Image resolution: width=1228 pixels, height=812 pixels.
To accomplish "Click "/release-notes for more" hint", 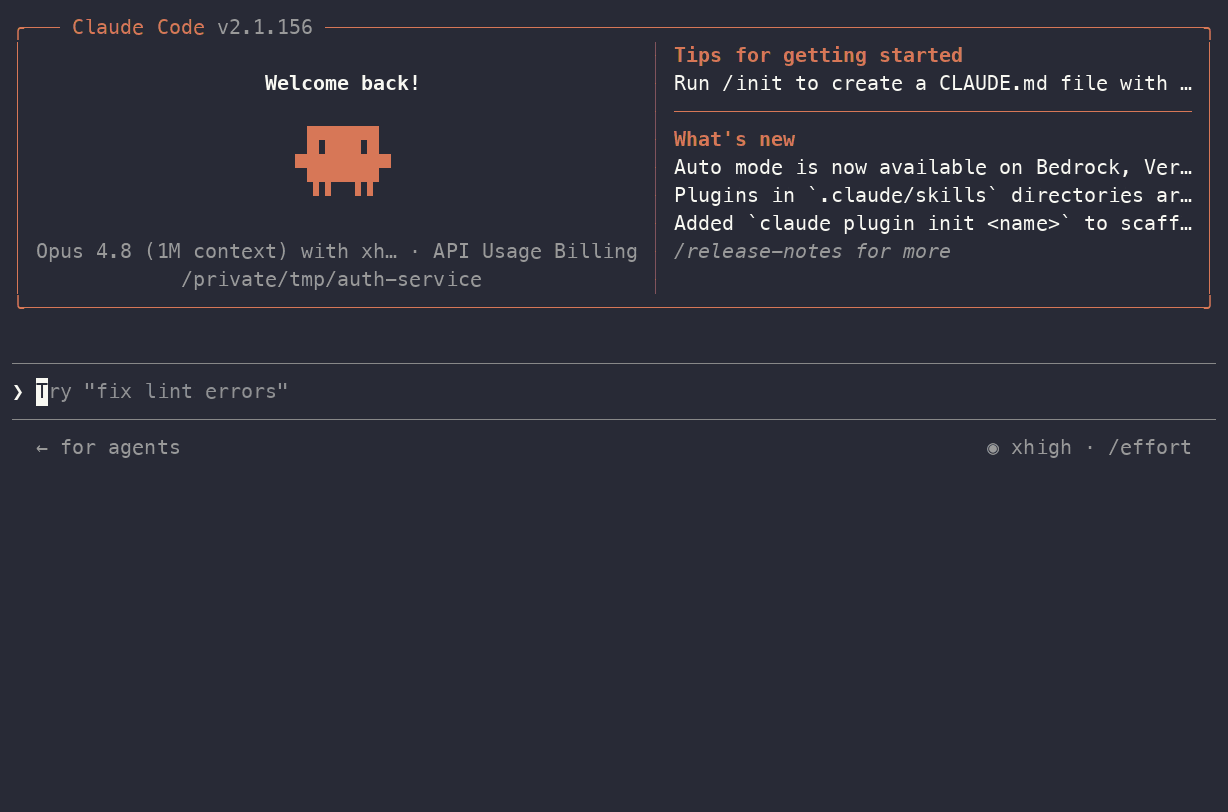I will pos(812,251).
